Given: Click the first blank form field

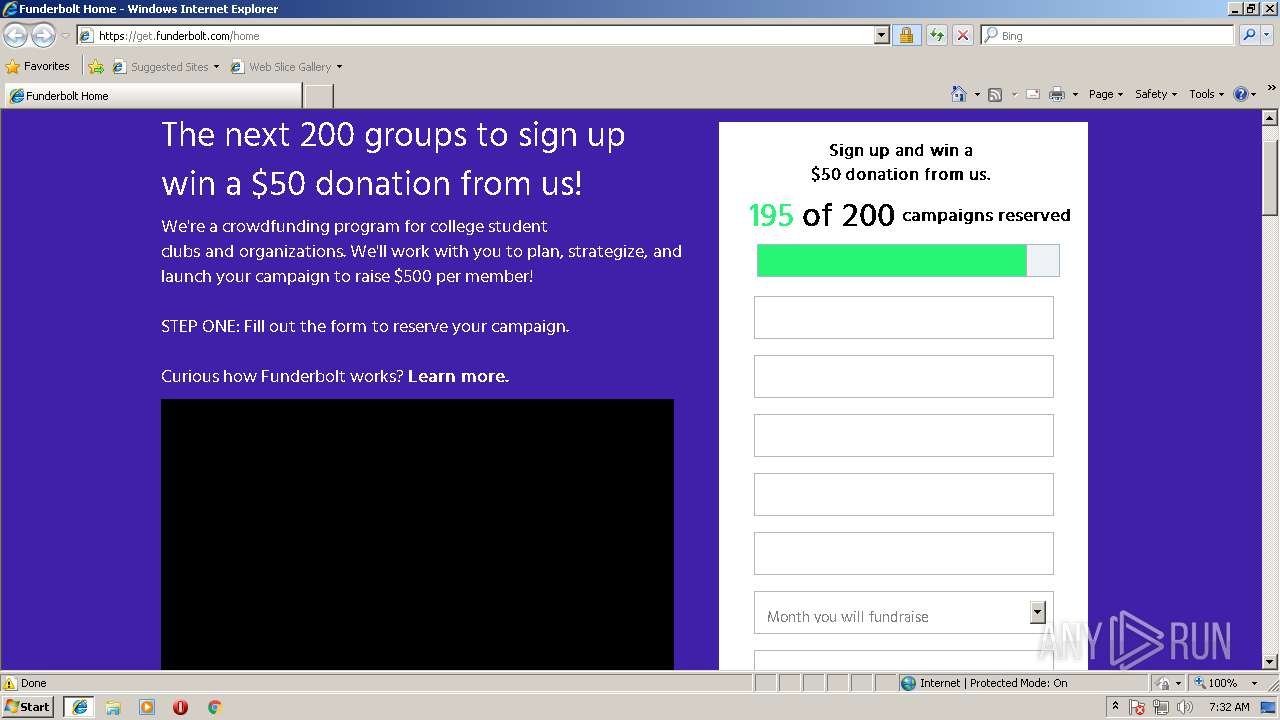Looking at the screenshot, I should coord(903,317).
